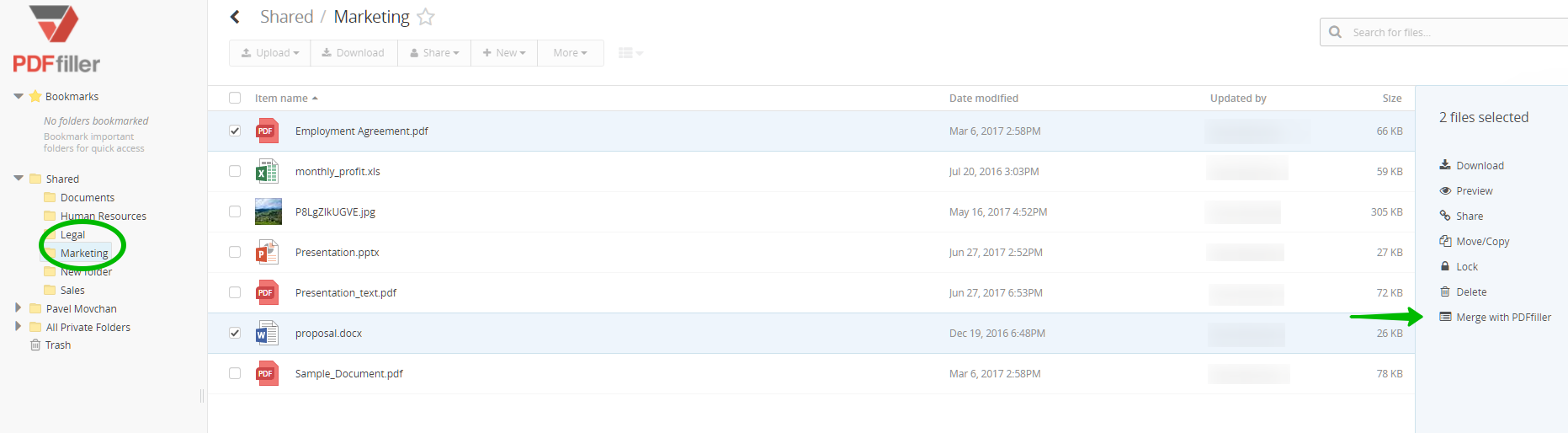This screenshot has width=1568, height=433.
Task: Click the Lock action link
Action: (1467, 266)
